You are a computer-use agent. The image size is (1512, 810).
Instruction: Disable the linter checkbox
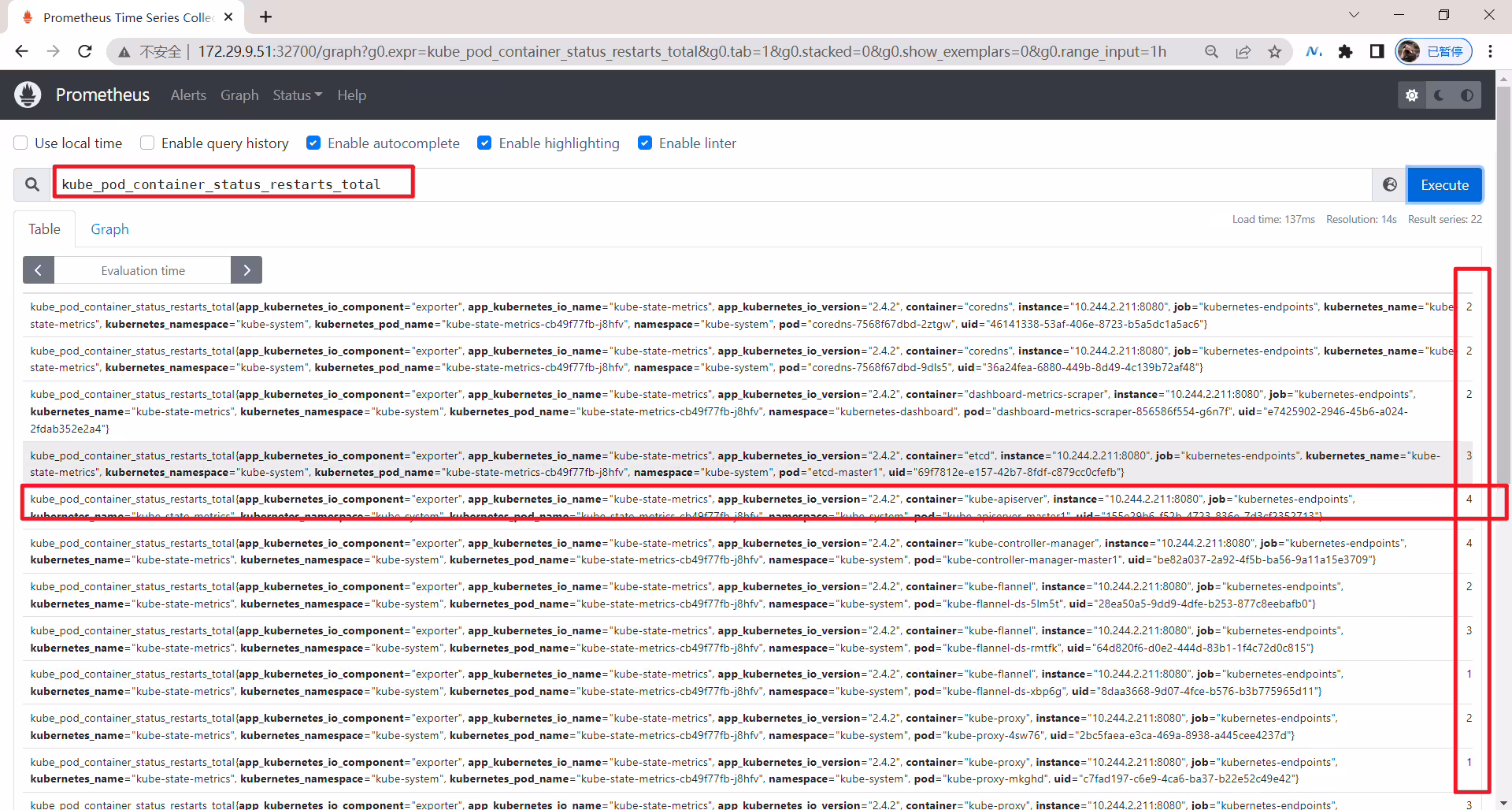click(645, 143)
